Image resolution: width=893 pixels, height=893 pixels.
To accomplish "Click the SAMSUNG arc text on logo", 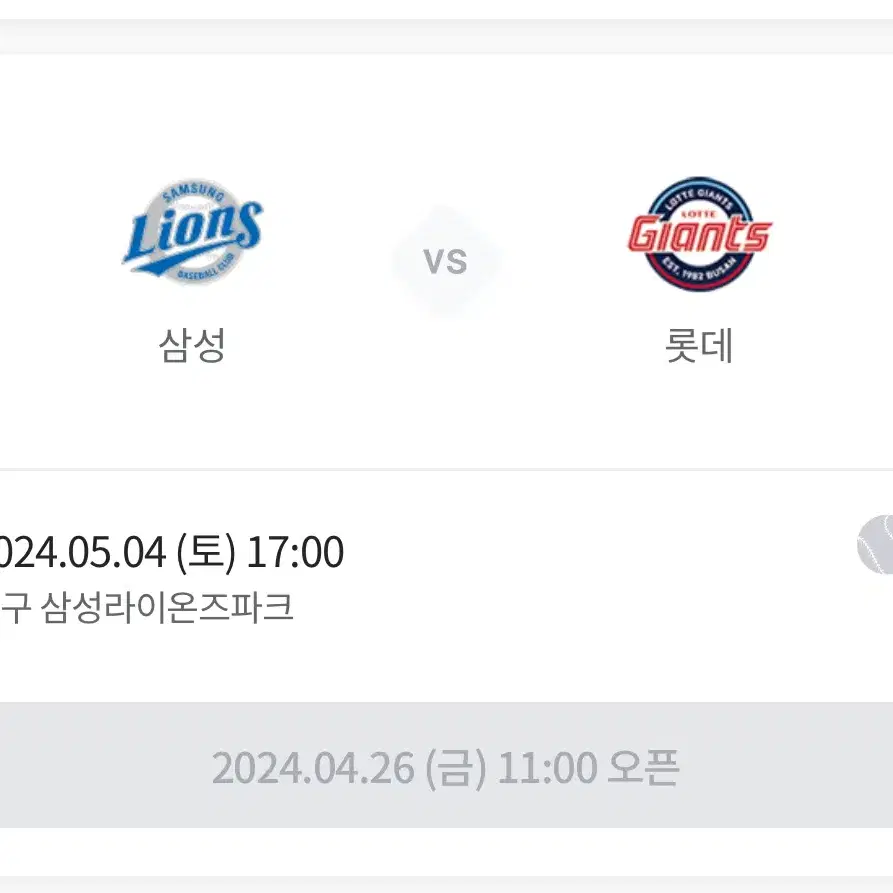I will pos(192,192).
